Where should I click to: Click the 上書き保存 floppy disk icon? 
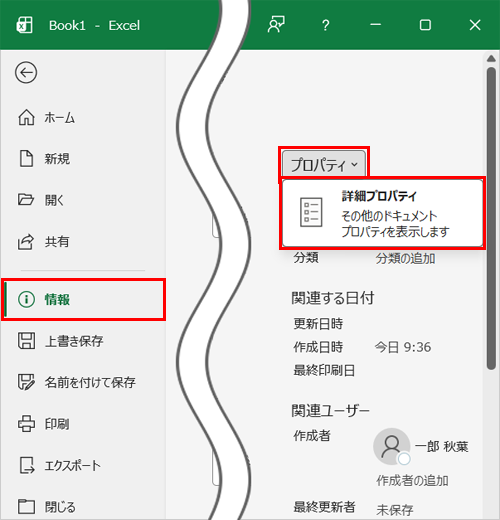(26, 341)
